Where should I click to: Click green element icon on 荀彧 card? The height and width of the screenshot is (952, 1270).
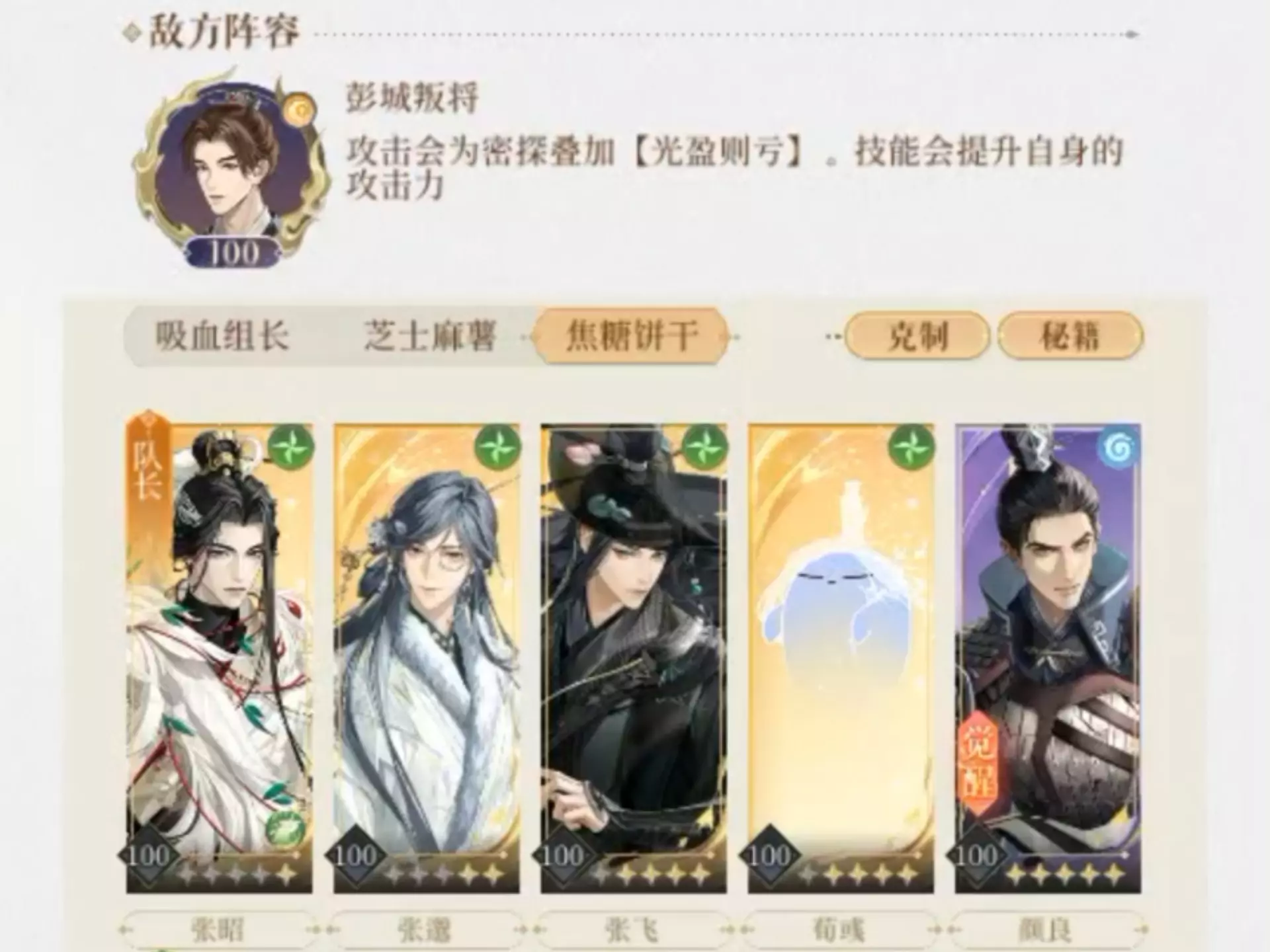[911, 448]
